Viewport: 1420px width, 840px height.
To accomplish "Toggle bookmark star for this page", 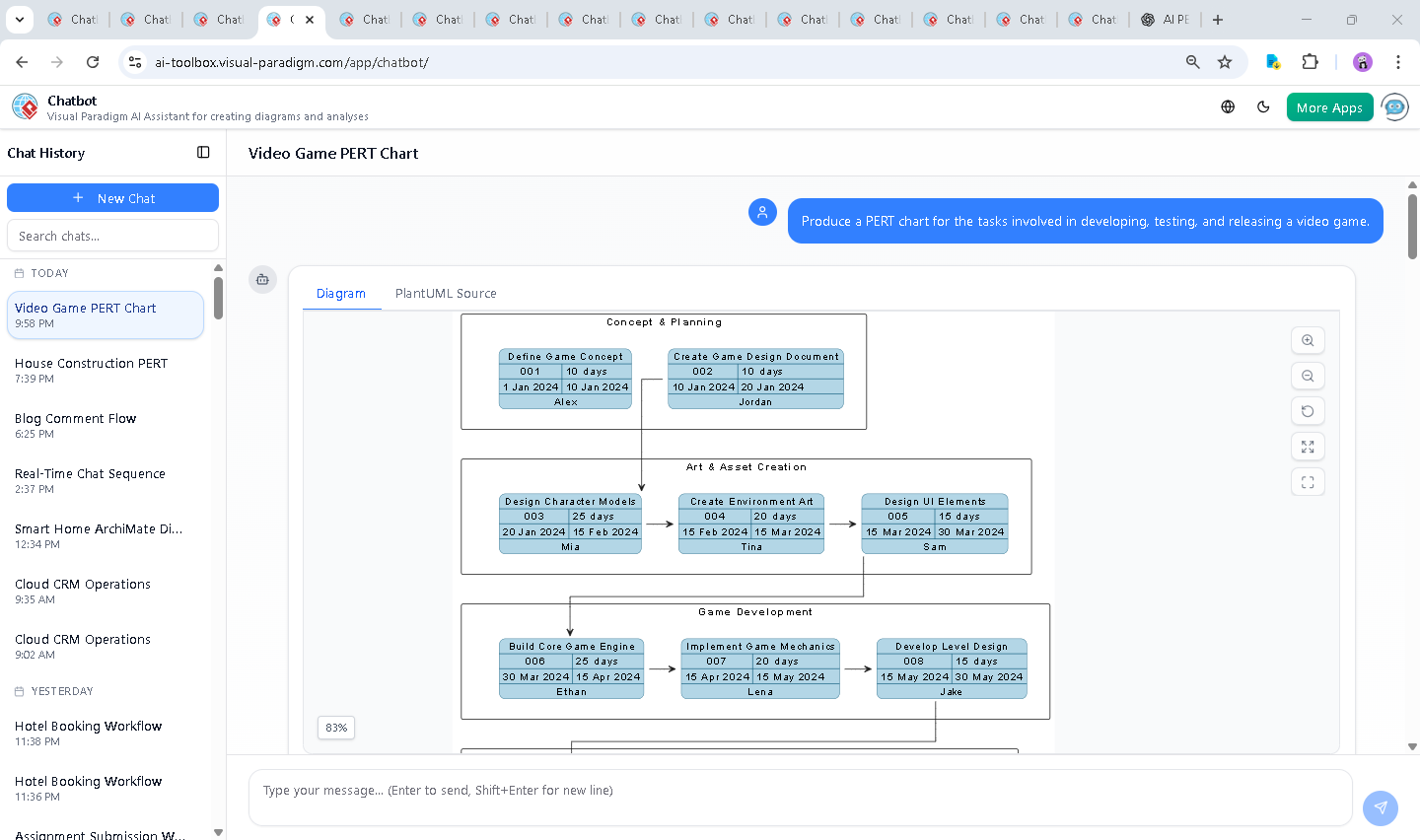I will [x=1224, y=61].
